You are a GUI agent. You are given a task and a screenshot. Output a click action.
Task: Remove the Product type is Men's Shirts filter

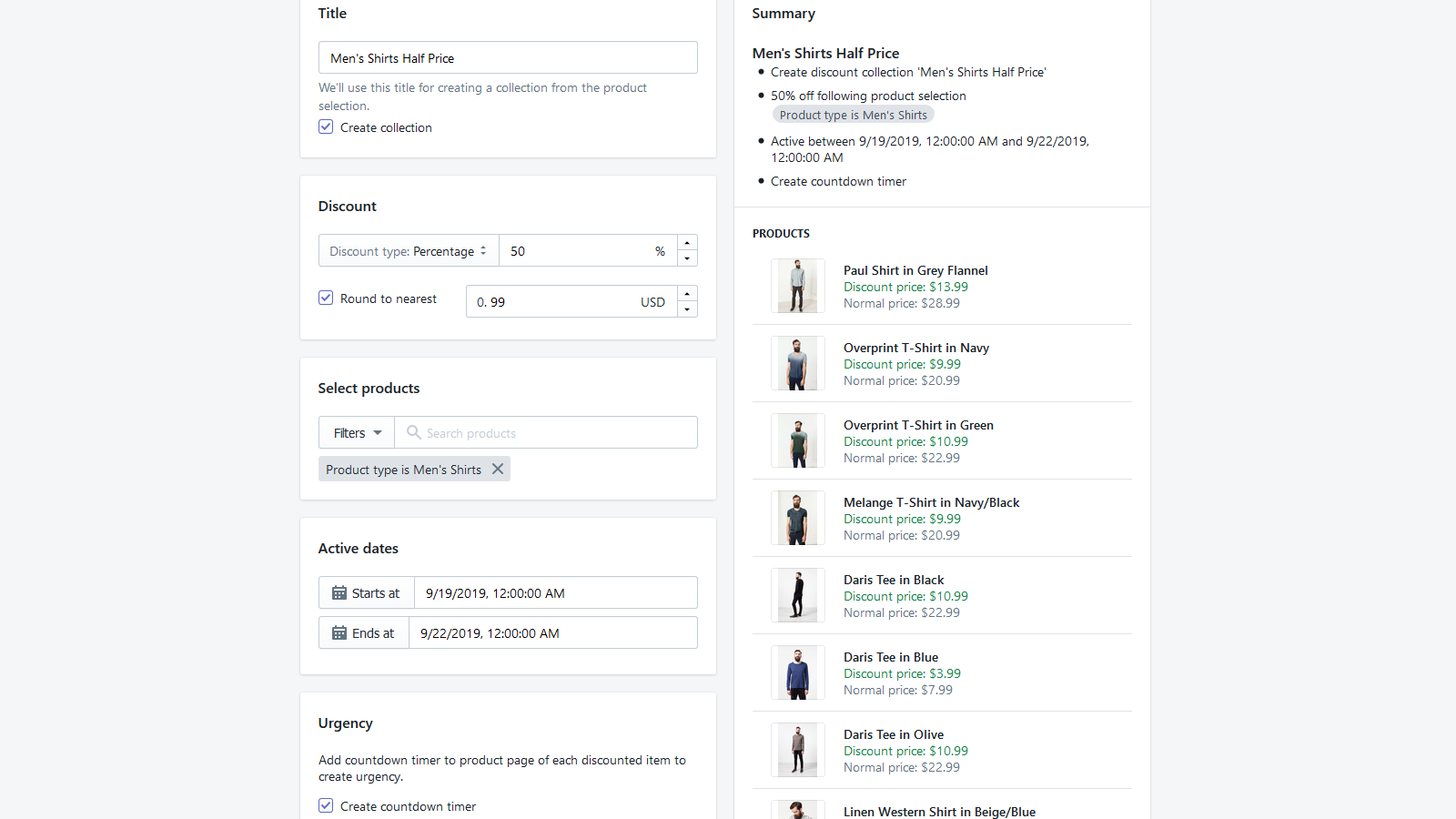(497, 469)
